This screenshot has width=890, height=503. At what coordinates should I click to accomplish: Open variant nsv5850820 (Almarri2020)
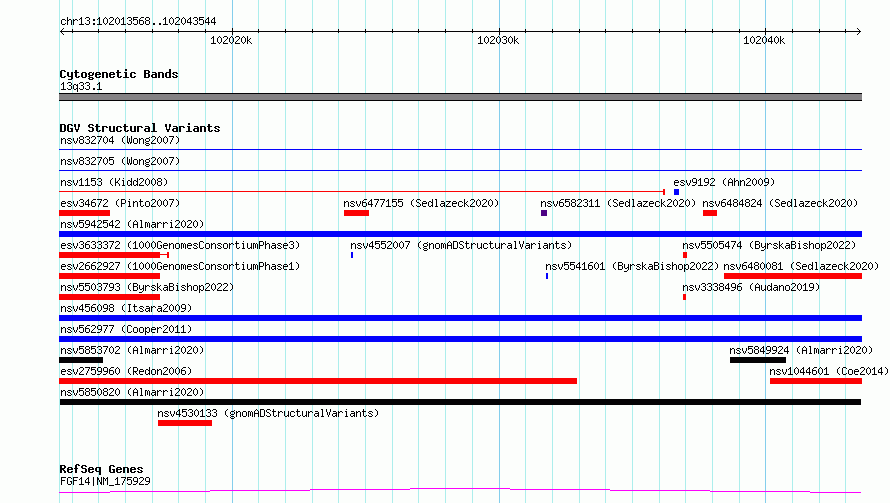[x=132, y=392]
